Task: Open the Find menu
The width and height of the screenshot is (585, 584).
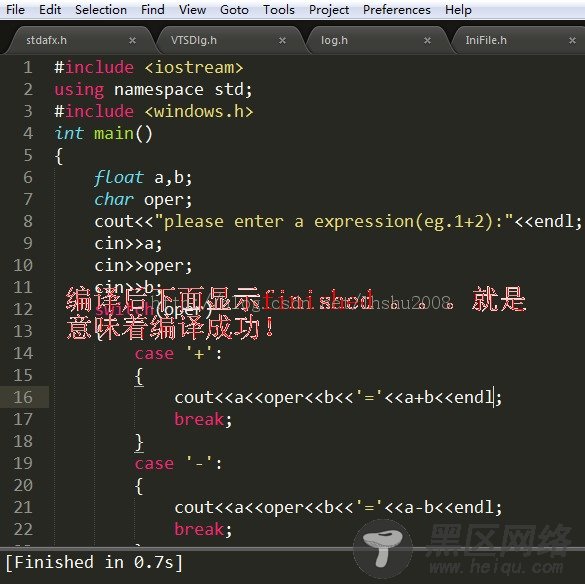Action: pyautogui.click(x=153, y=9)
